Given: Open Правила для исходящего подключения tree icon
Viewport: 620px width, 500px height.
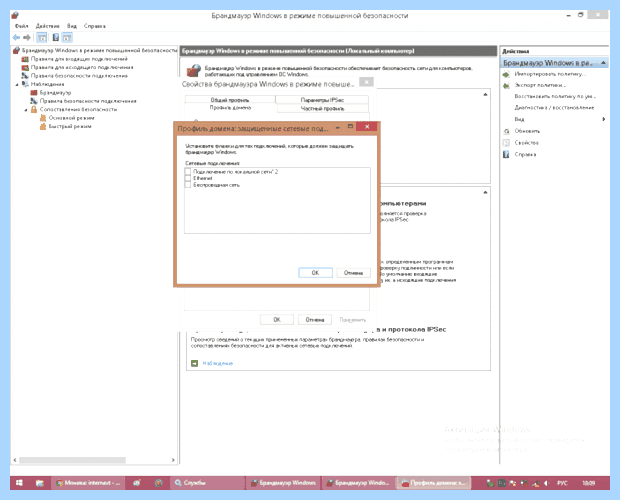Looking at the screenshot, I should click(25, 67).
